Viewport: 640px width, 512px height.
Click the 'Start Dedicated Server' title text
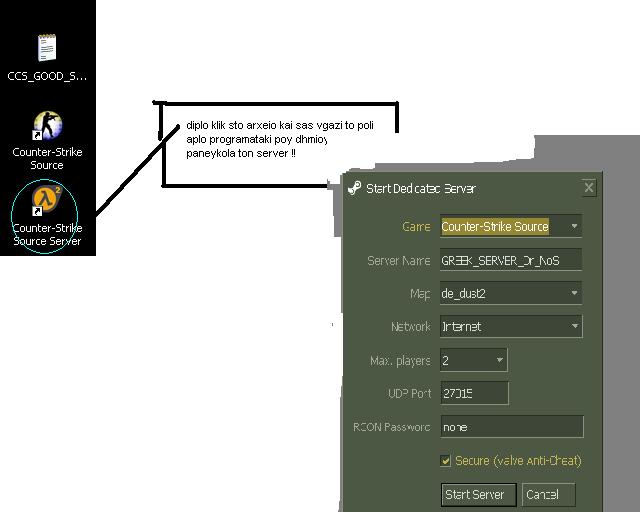pos(421,189)
